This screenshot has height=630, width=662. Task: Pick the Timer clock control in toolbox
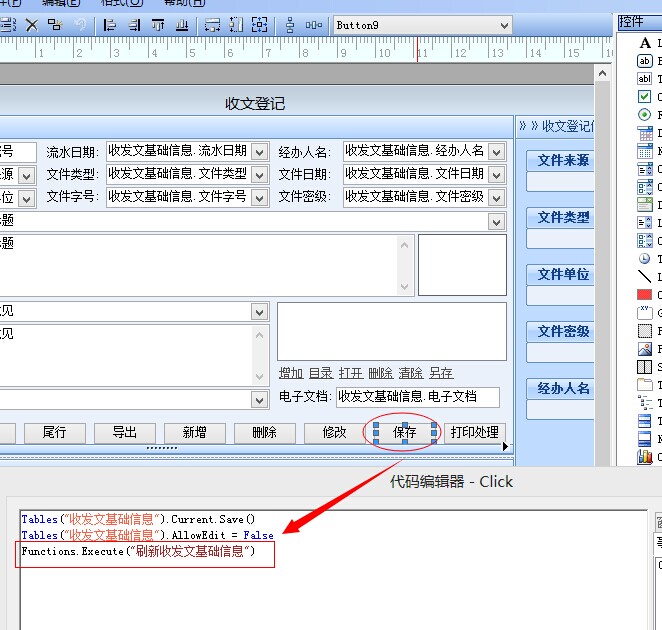[645, 258]
